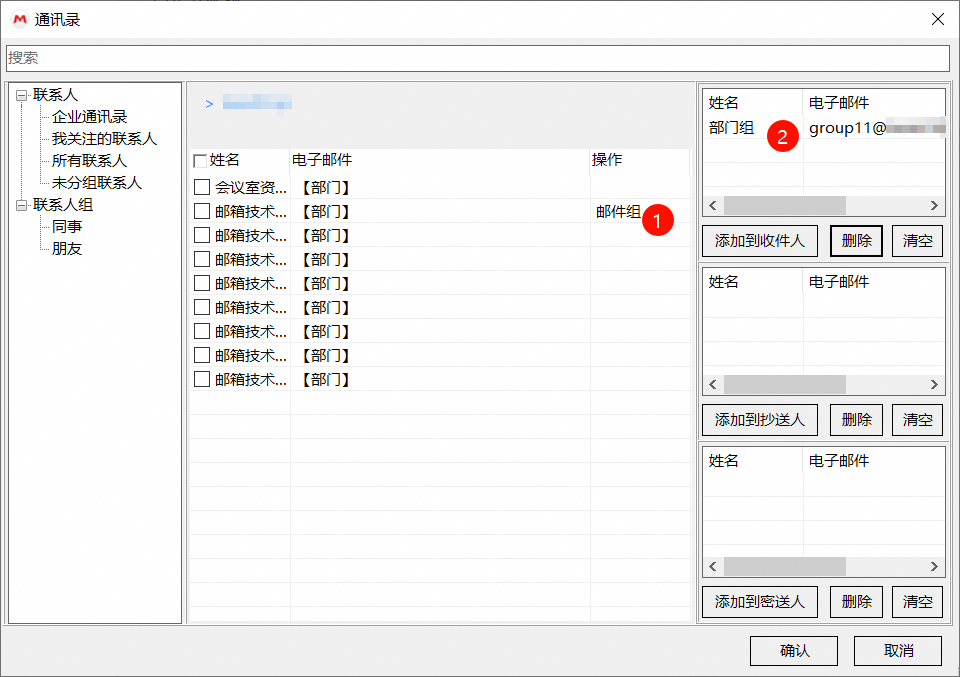Click the 添加到抄送人 button

click(760, 419)
